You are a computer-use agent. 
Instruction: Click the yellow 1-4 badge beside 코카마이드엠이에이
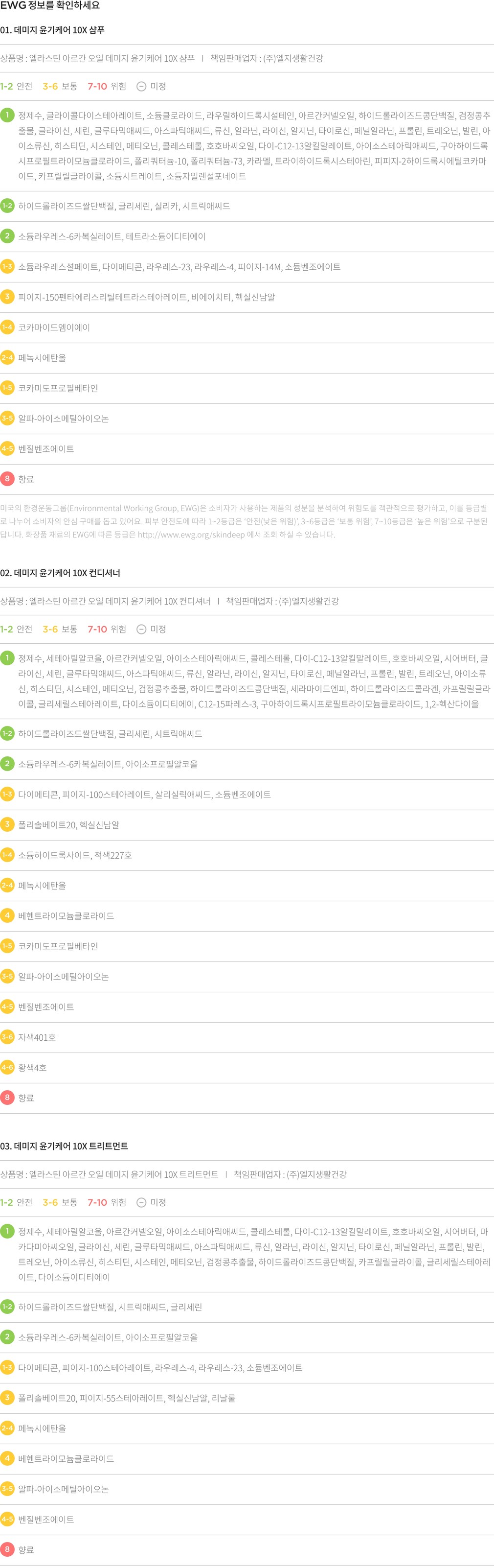click(7, 328)
